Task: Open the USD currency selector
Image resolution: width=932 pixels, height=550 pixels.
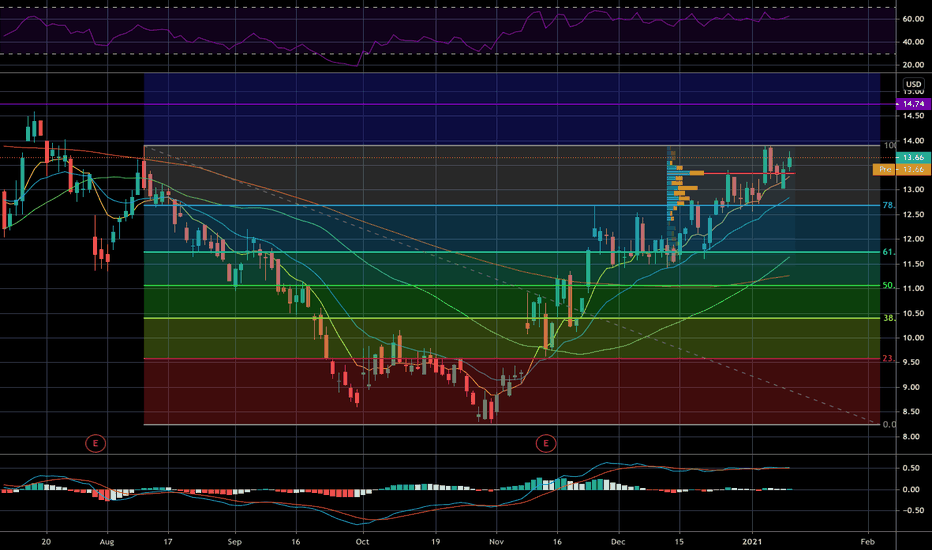Action: (914, 84)
